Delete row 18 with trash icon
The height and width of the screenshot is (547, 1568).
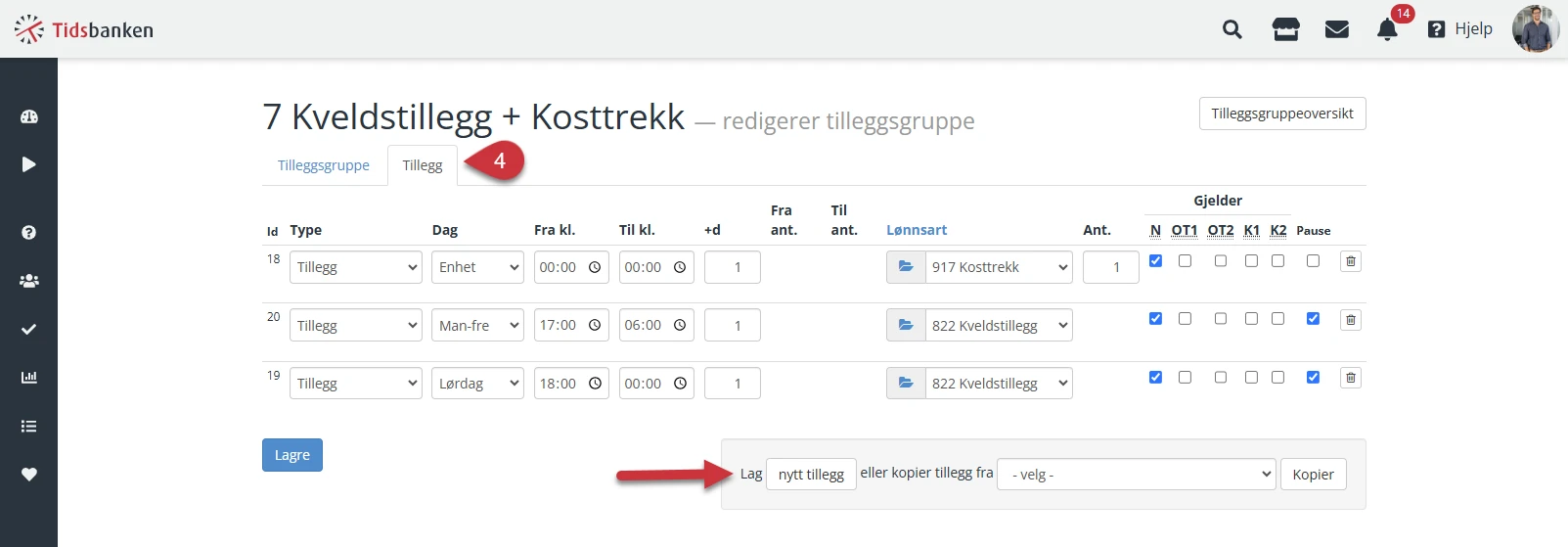click(1351, 261)
